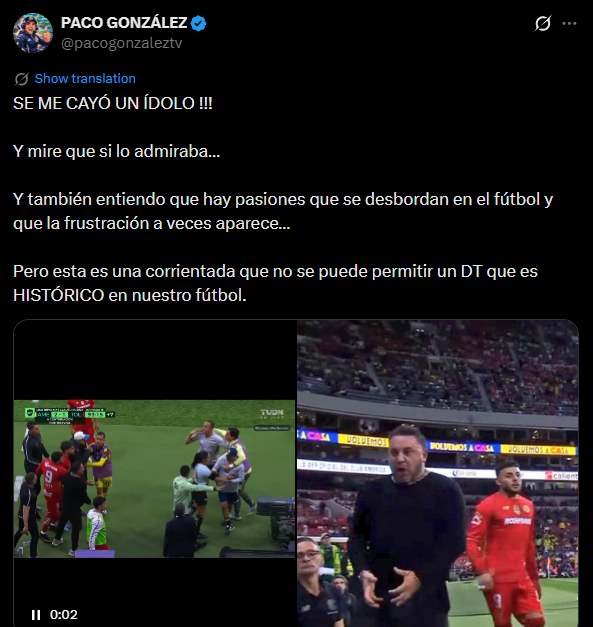Click the blue verified badge
This screenshot has width=593, height=627.
[198, 24]
